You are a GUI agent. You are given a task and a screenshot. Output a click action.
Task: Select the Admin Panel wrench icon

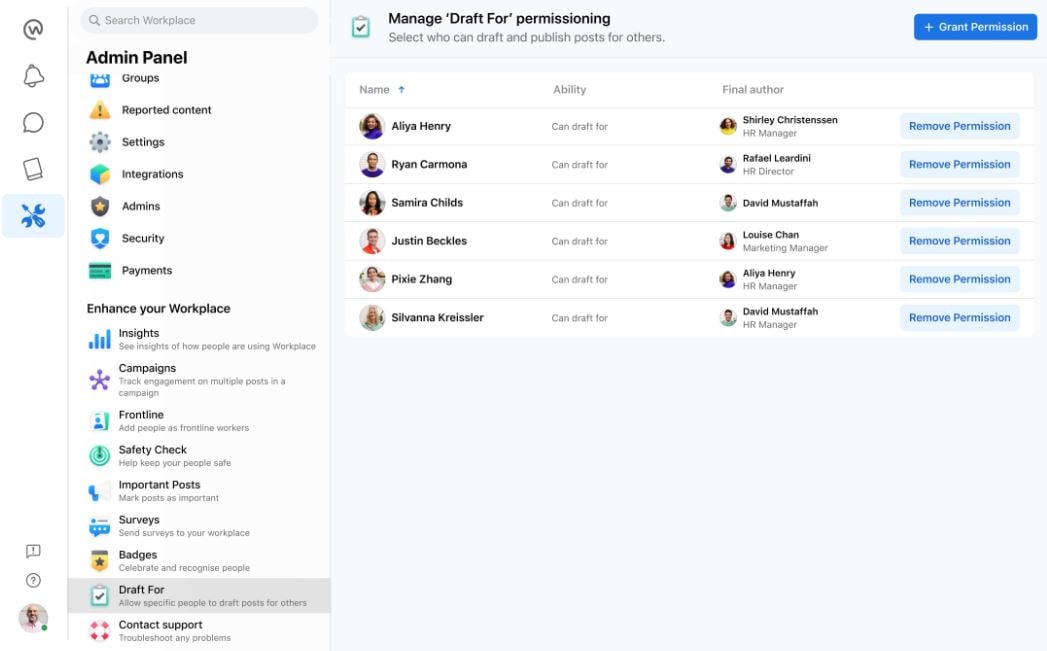33,215
